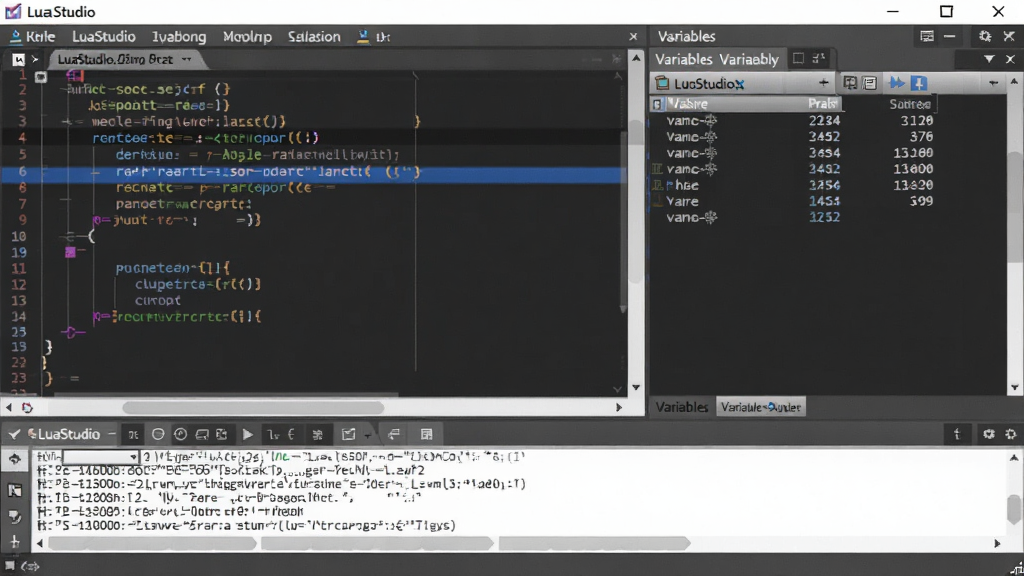Click the blue fast-forward arrows icon

[x=897, y=83]
